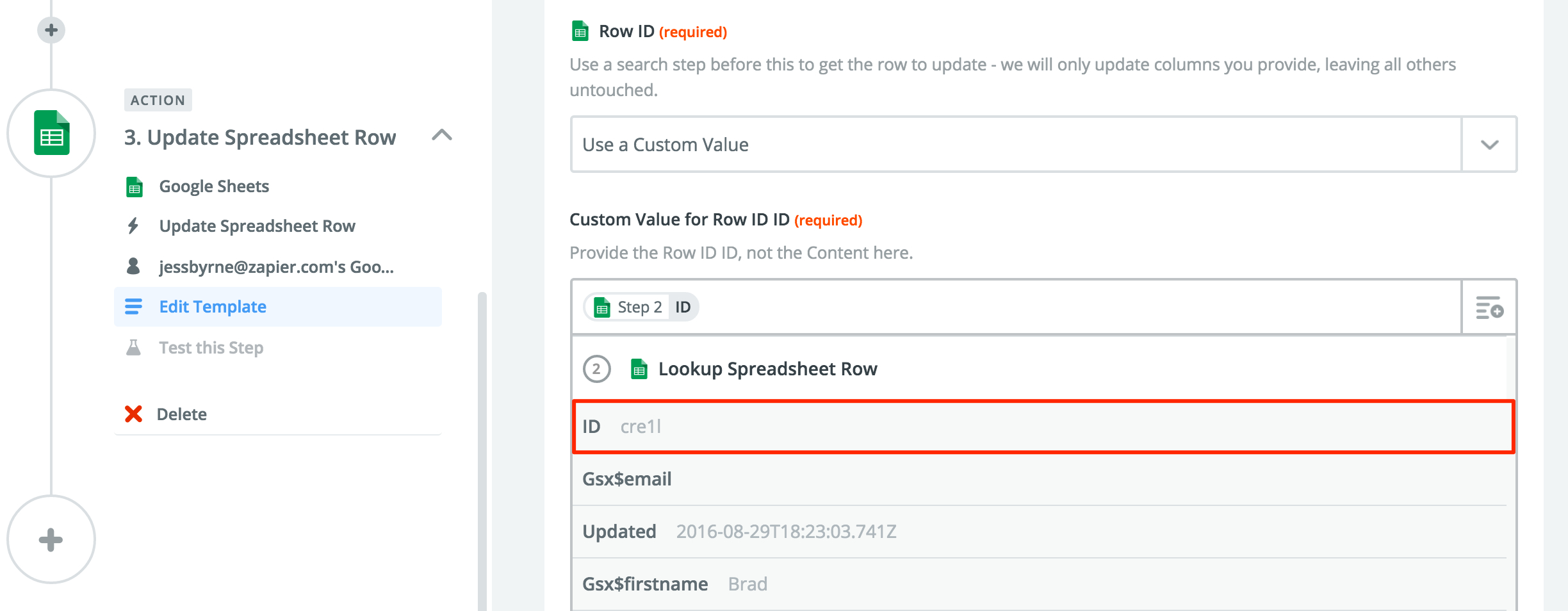Click the account person icon in sidebar

click(133, 266)
